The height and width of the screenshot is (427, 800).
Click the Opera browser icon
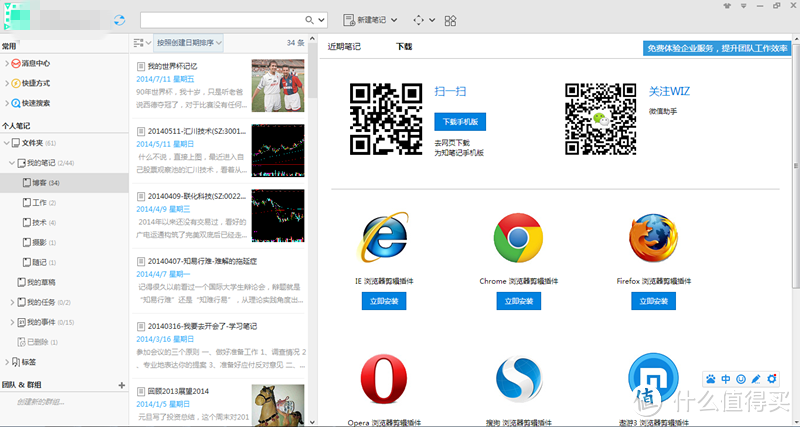tap(384, 379)
